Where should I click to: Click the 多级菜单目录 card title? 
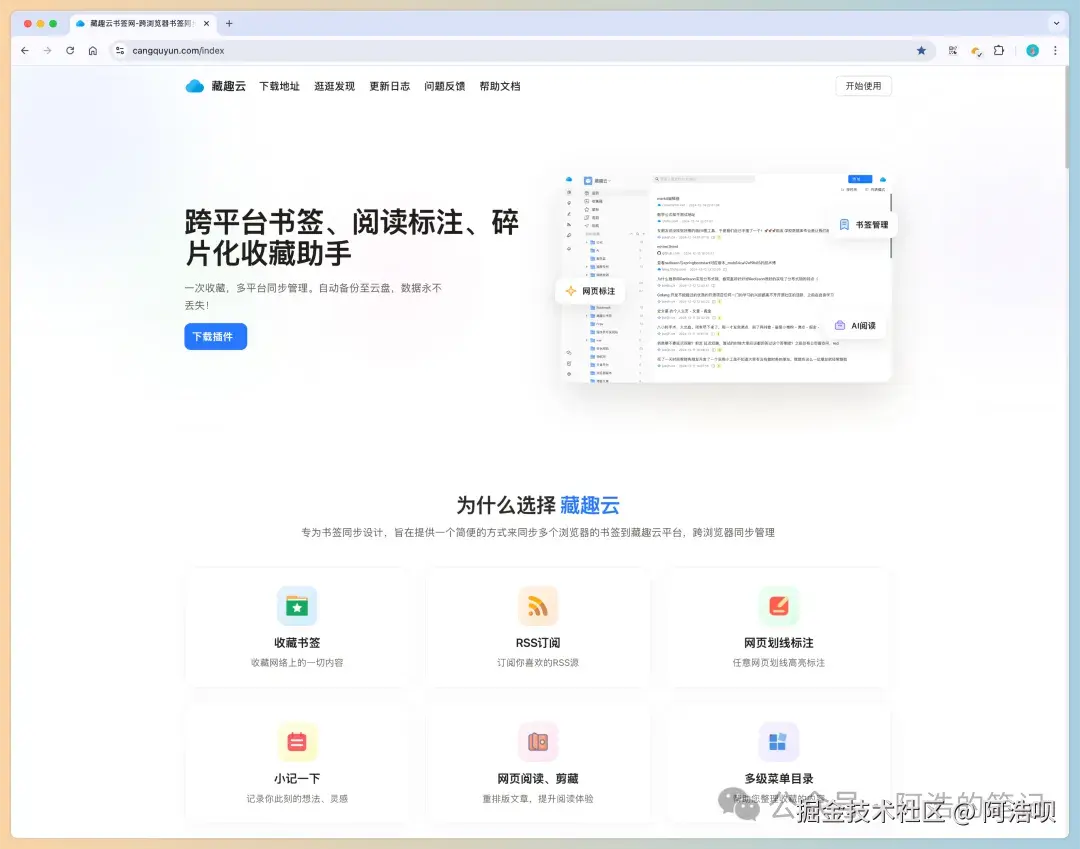point(779,778)
